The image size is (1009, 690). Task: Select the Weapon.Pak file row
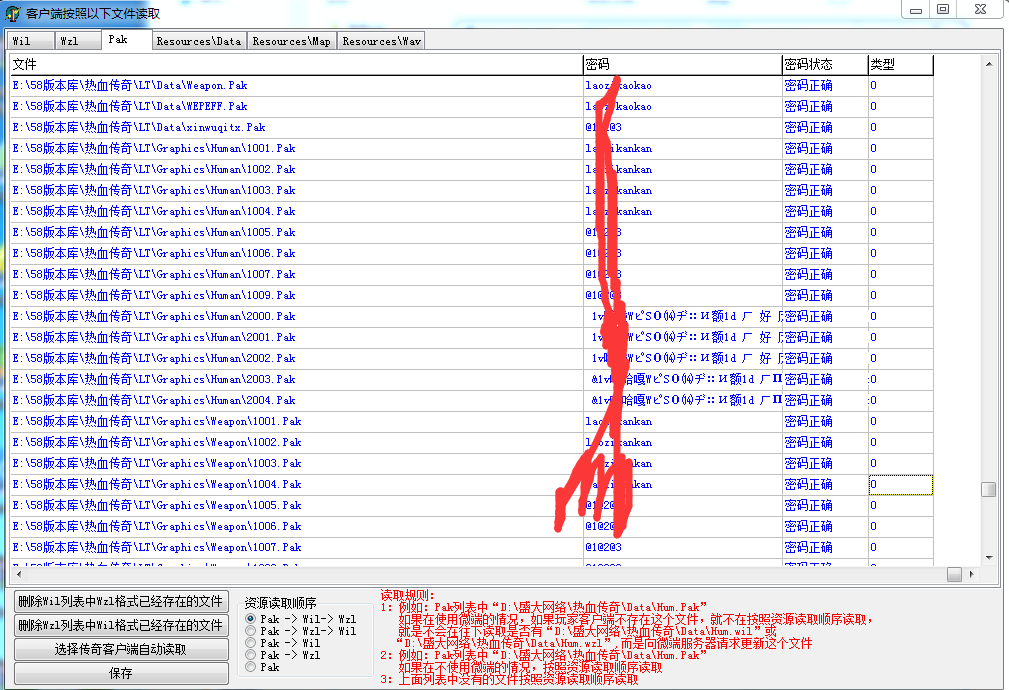[x=130, y=86]
